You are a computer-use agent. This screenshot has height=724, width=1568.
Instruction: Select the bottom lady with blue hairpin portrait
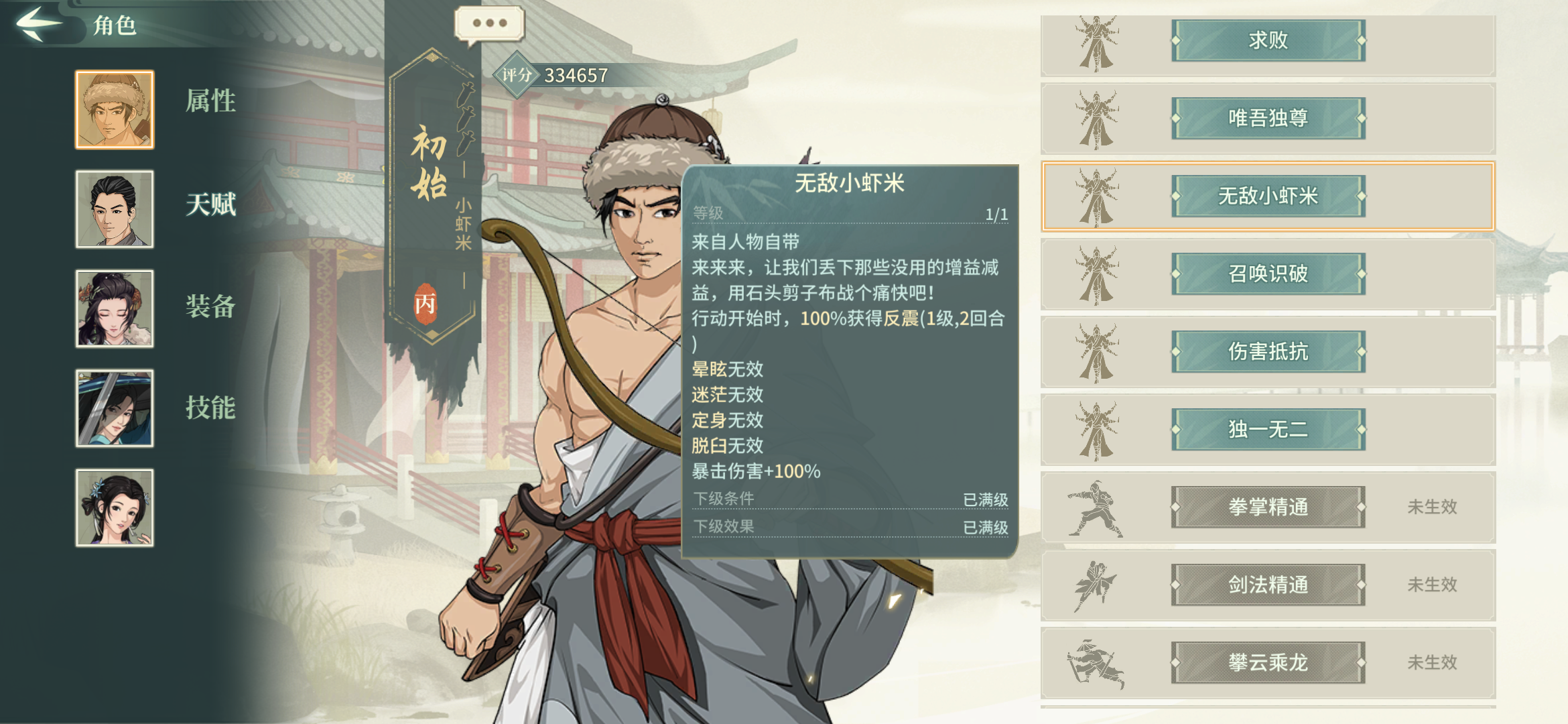pyautogui.click(x=115, y=508)
